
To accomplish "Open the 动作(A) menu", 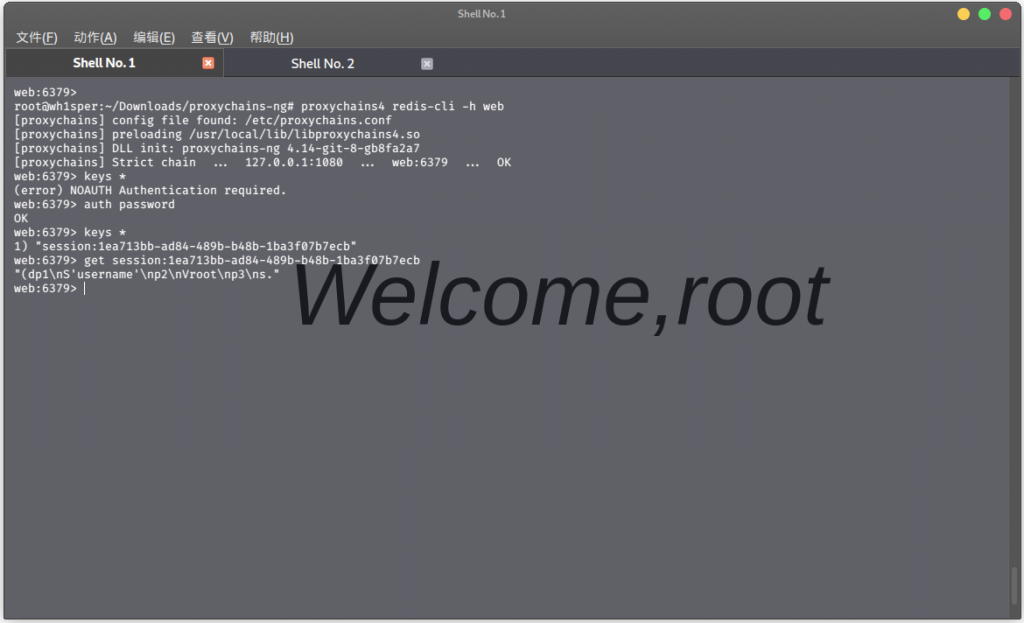I will click(x=95, y=37).
